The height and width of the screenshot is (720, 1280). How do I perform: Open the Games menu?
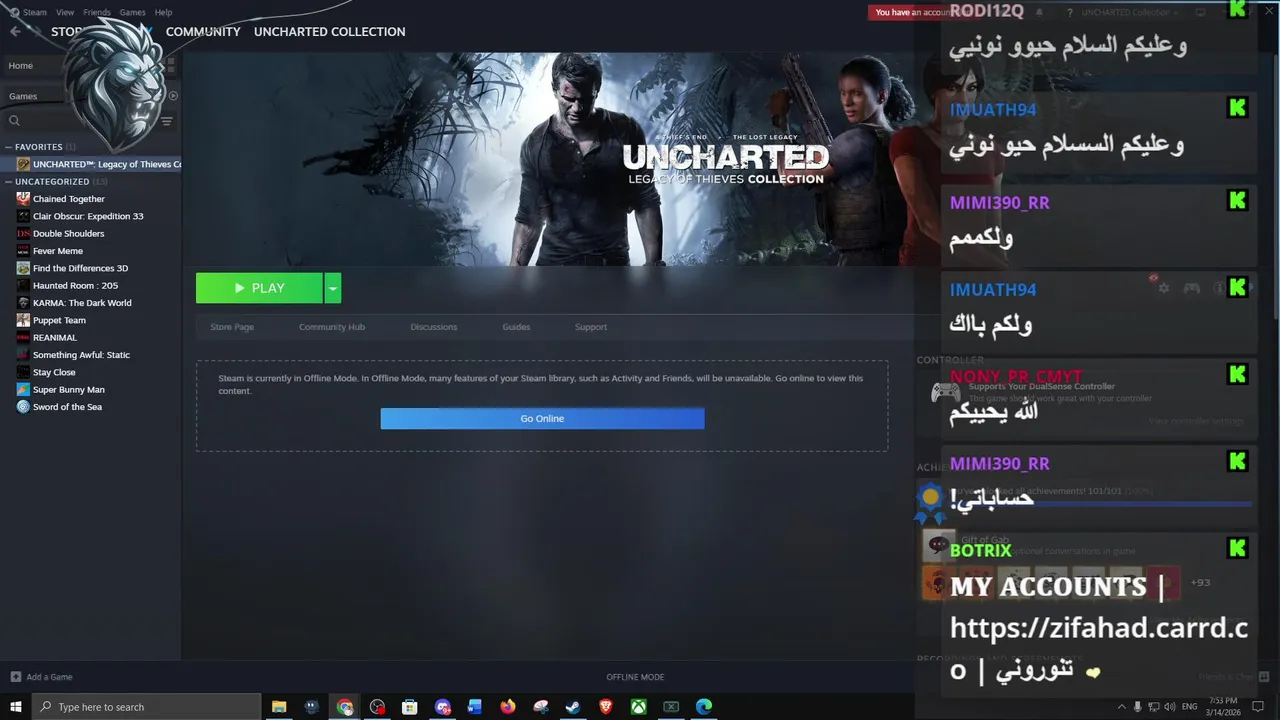pyautogui.click(x=132, y=12)
